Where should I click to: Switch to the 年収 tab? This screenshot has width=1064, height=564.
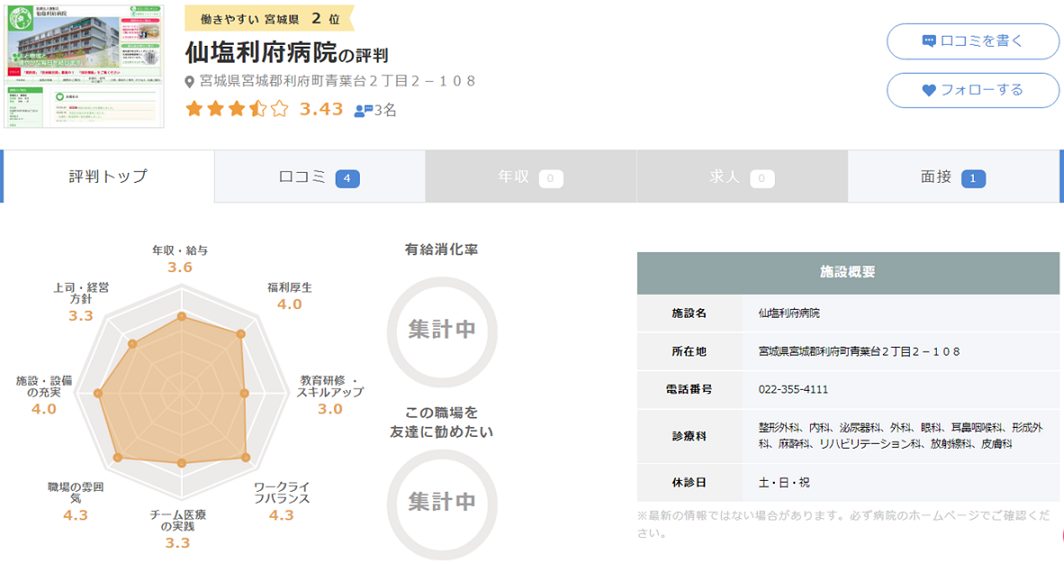531,176
